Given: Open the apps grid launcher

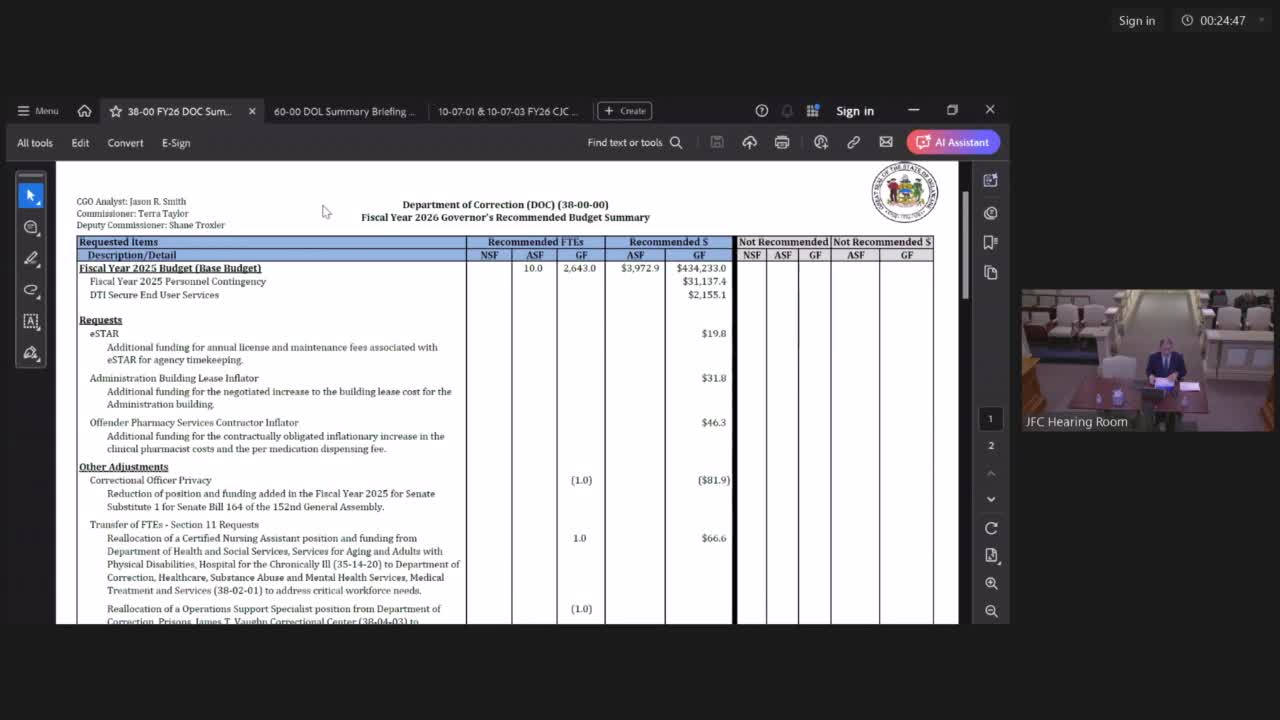Looking at the screenshot, I should (x=813, y=111).
